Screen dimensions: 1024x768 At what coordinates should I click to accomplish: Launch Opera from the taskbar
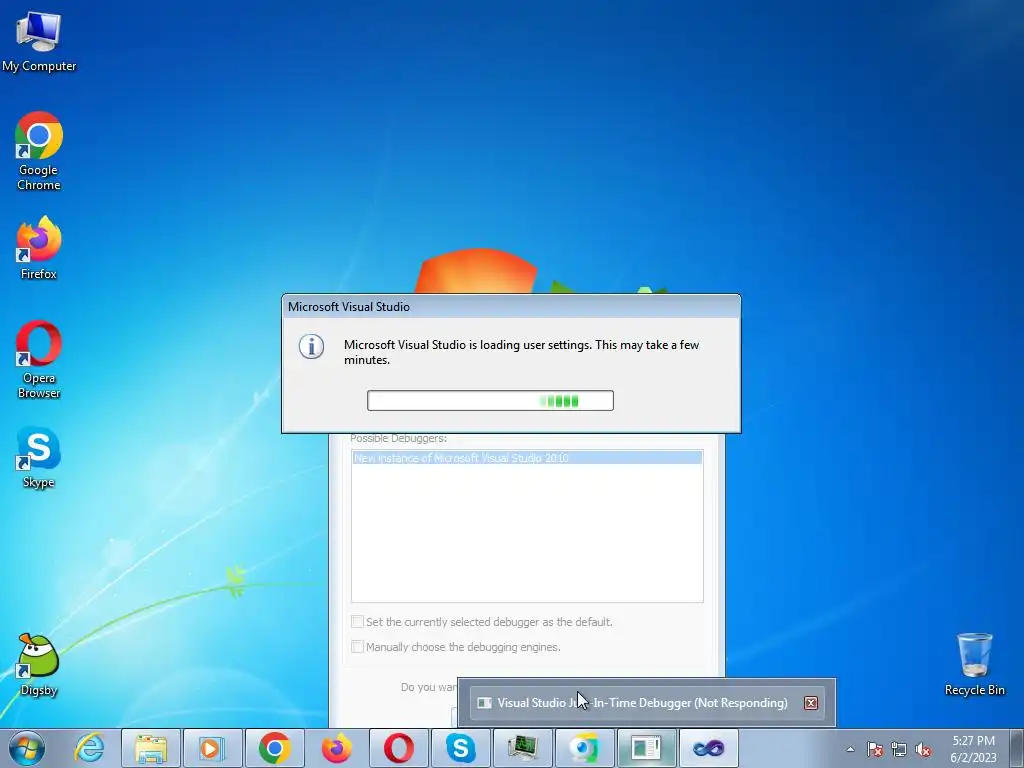(398, 748)
